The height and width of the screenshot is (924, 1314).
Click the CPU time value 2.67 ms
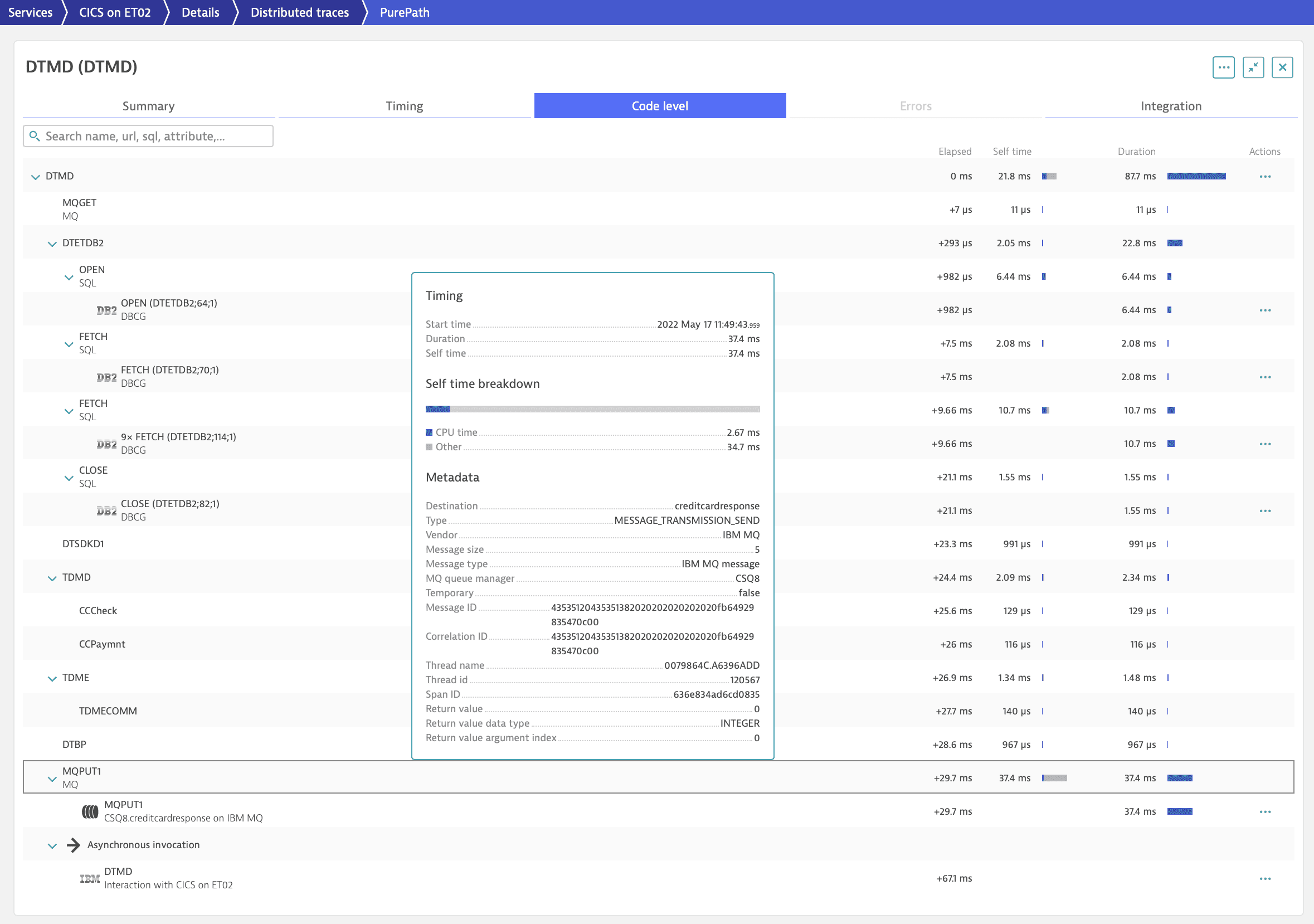coord(743,432)
